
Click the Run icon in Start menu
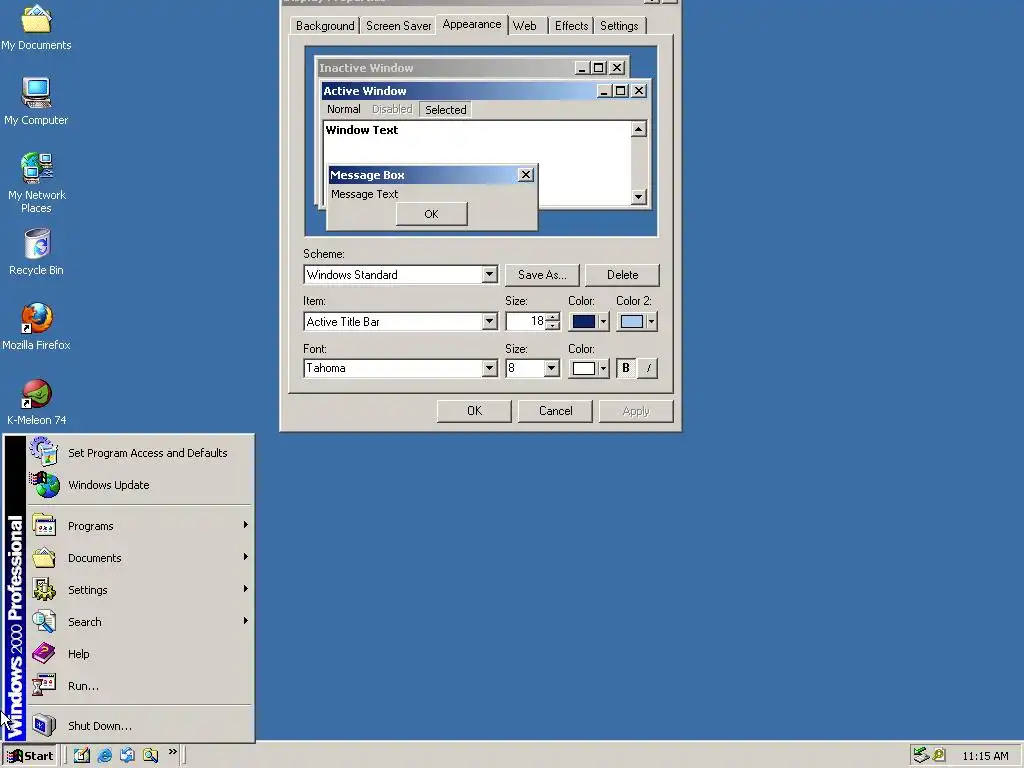click(44, 685)
